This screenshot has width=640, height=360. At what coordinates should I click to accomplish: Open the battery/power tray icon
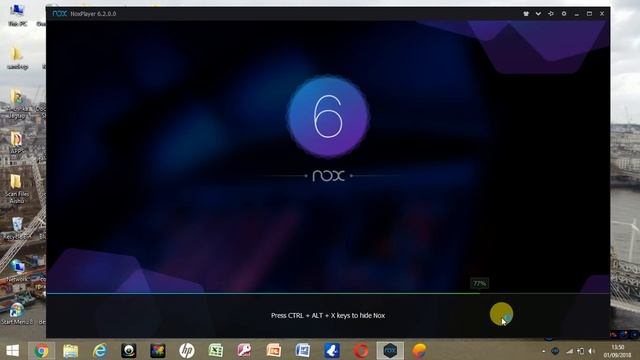pyautogui.click(x=580, y=351)
